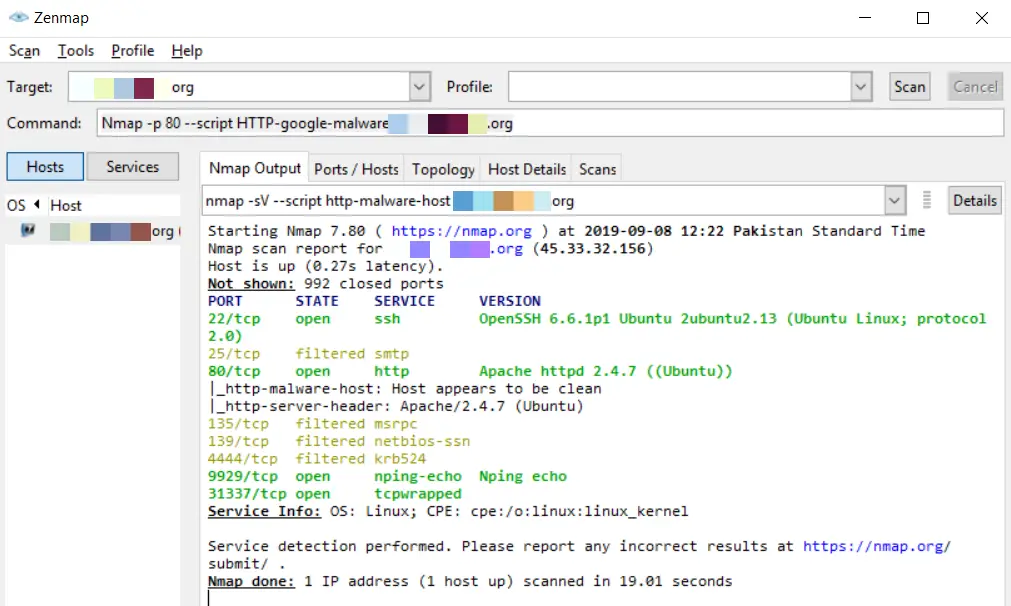Expand the scan command output dropdown
The height and width of the screenshot is (606, 1011).
click(894, 201)
